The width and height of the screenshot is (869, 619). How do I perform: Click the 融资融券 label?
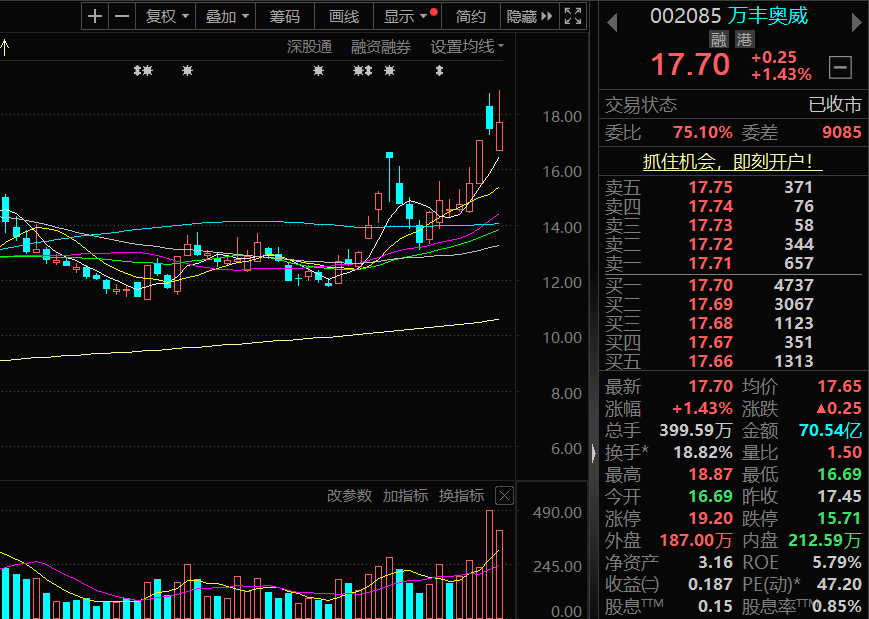tap(381, 47)
